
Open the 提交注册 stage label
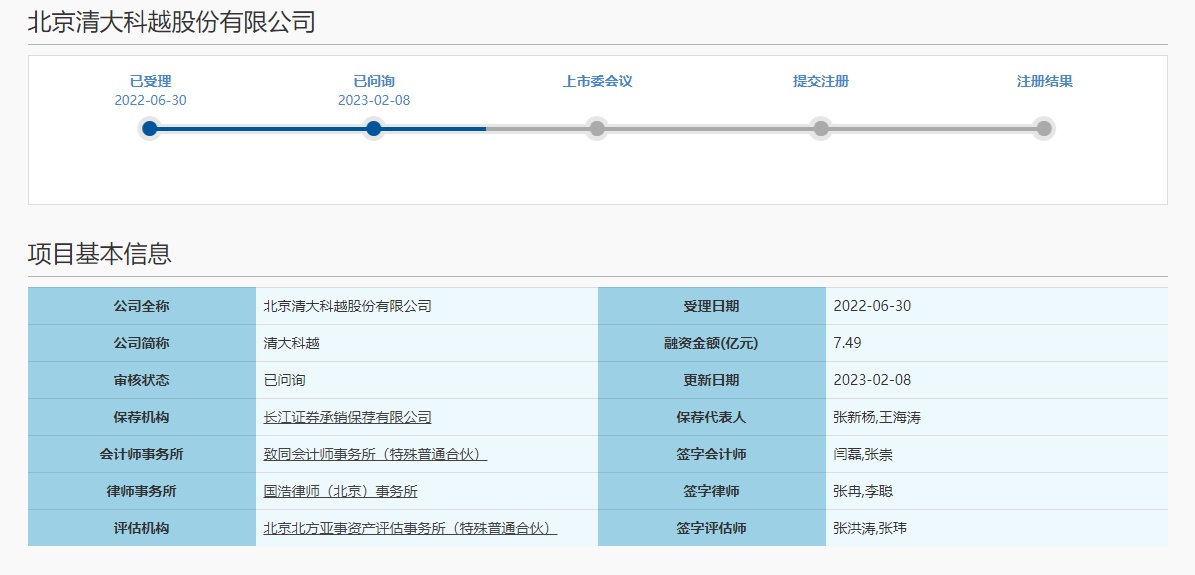(821, 81)
